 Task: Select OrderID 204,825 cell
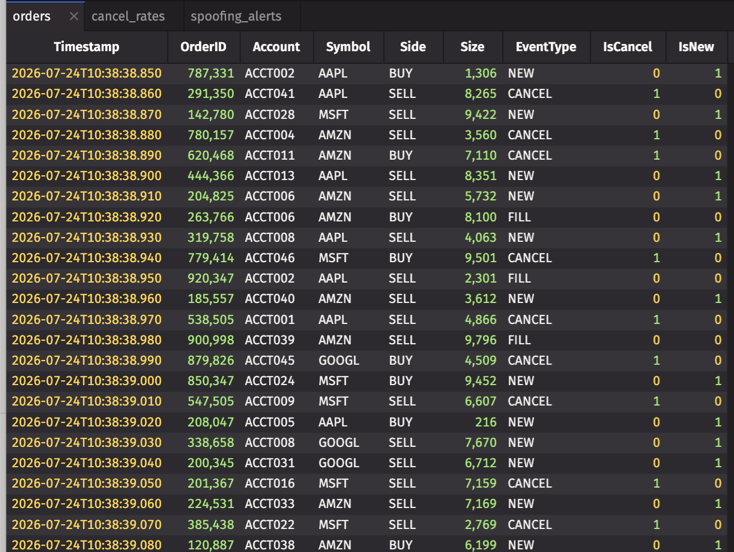pyautogui.click(x=203, y=197)
